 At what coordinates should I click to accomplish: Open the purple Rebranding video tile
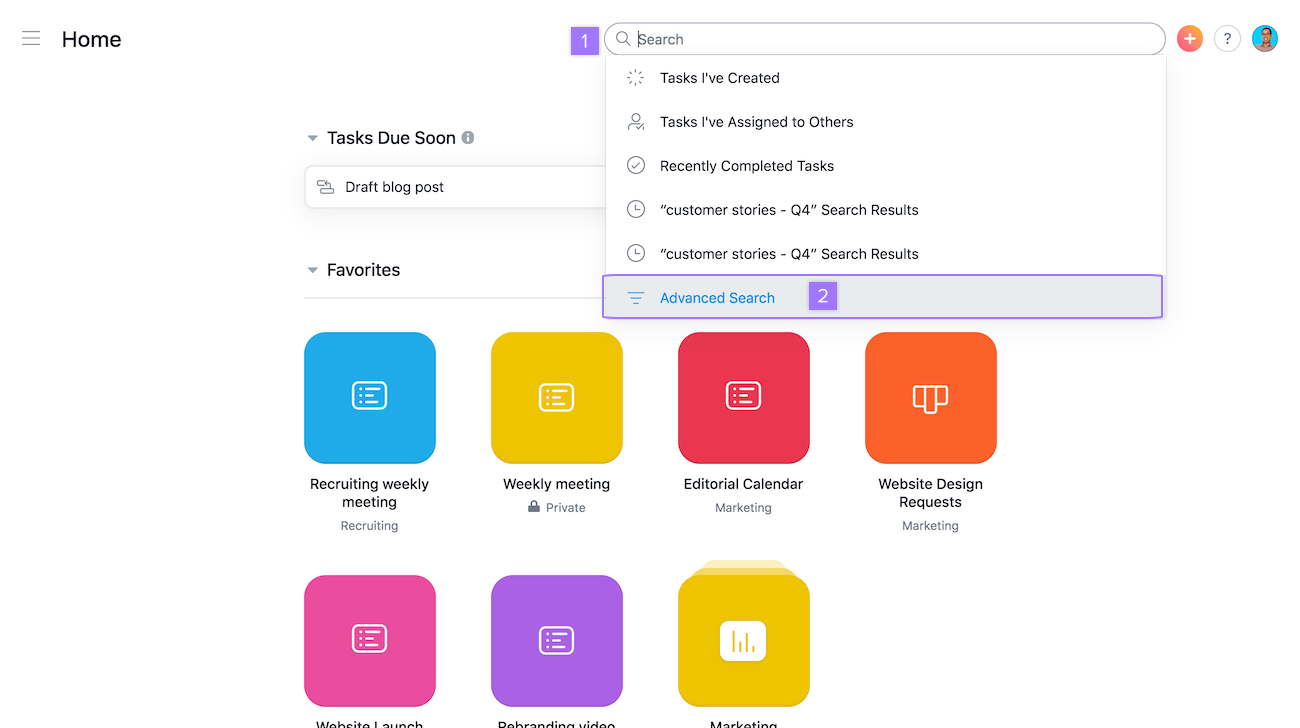tap(557, 641)
